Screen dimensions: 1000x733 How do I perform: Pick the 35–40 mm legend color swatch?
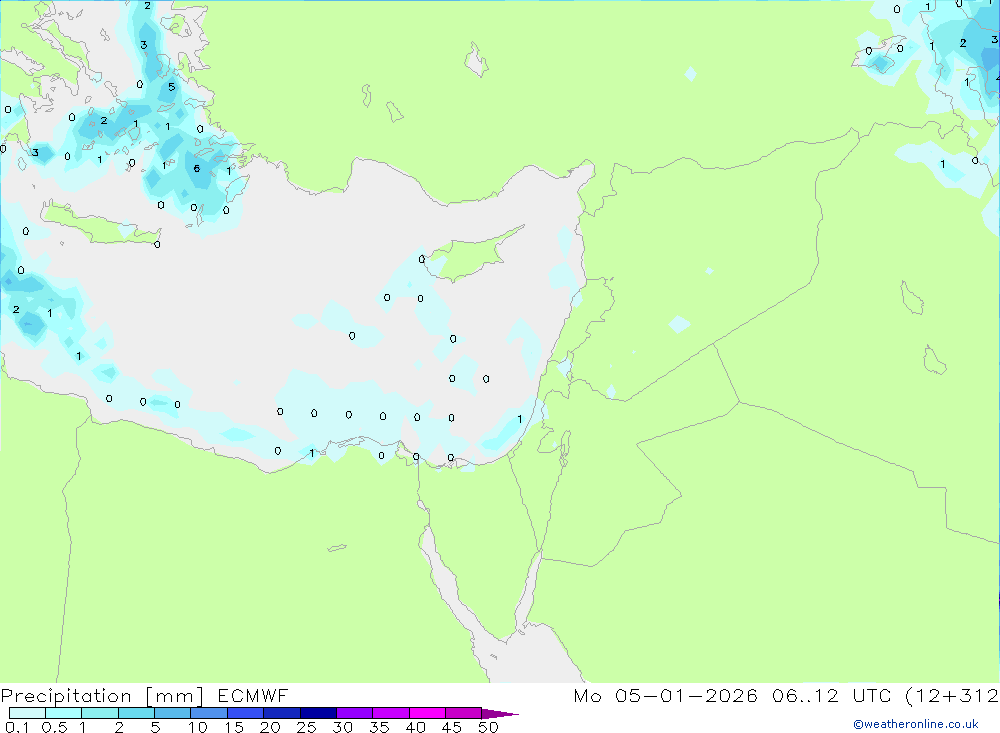point(390,713)
